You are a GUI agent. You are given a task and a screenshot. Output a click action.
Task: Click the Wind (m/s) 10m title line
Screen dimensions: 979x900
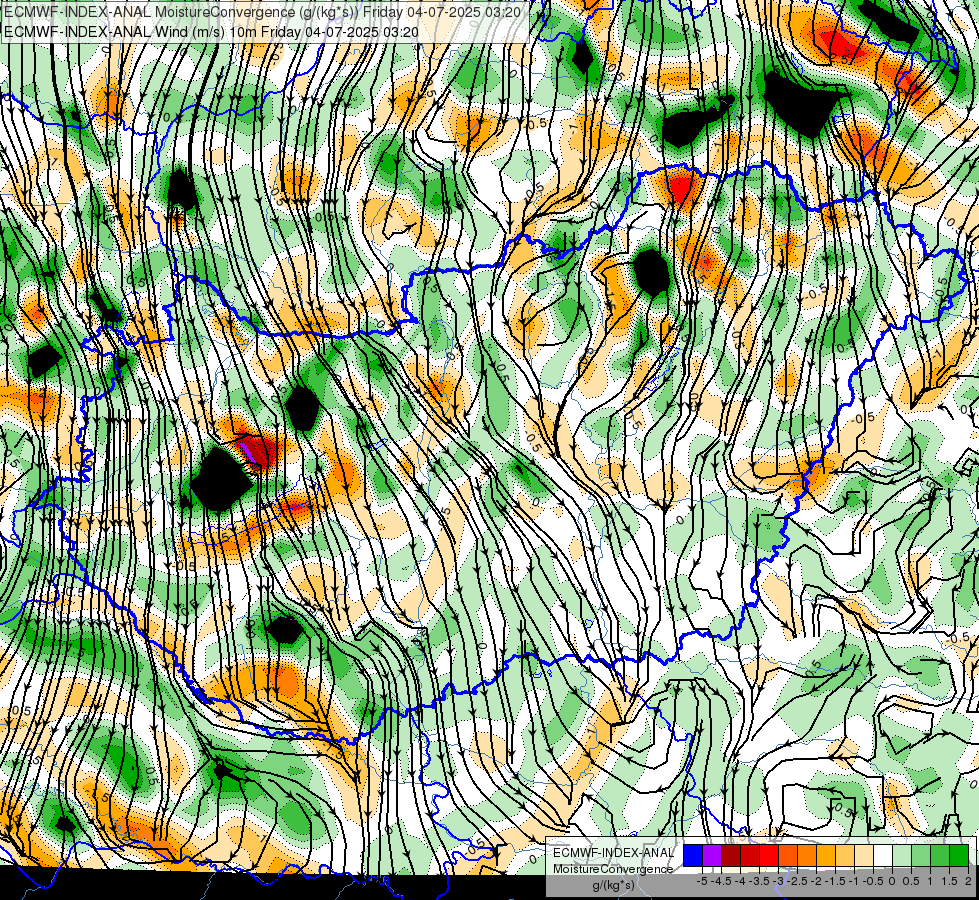pos(211,32)
